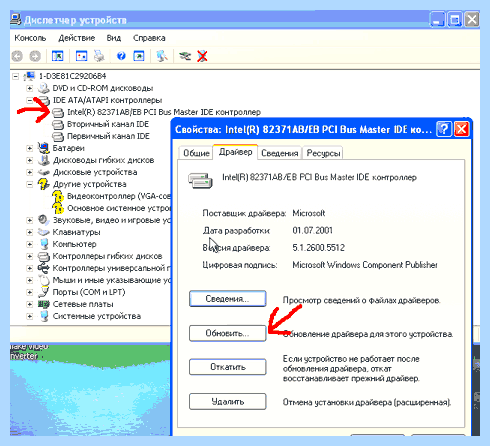The height and width of the screenshot is (446, 490).
Task: Select the computer root node icon 1-D3E81C2920684
Action: coord(29,76)
